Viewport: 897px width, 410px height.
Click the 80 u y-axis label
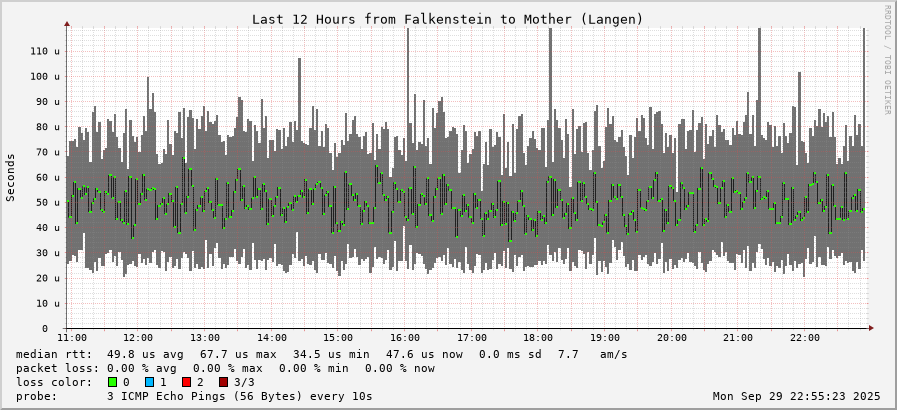click(47, 127)
